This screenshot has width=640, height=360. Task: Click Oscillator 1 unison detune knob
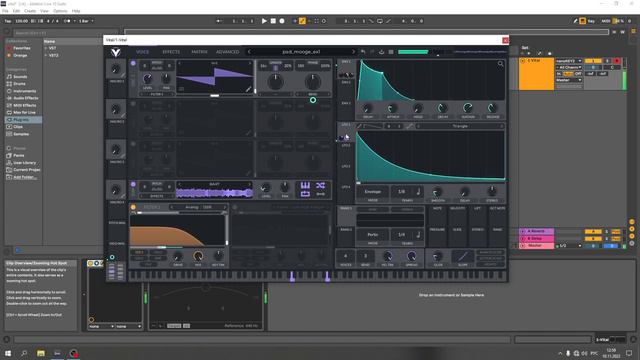click(x=276, y=82)
